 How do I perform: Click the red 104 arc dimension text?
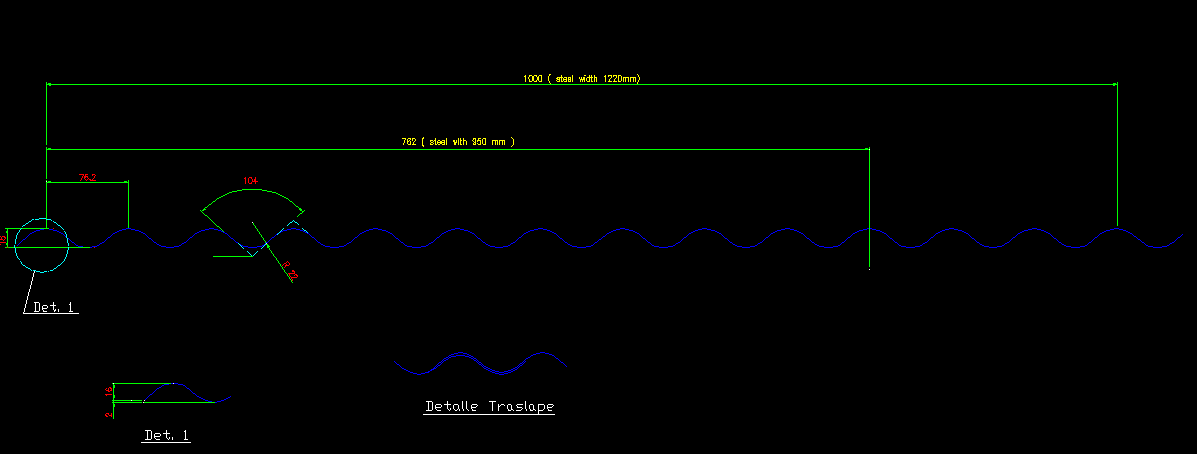250,181
